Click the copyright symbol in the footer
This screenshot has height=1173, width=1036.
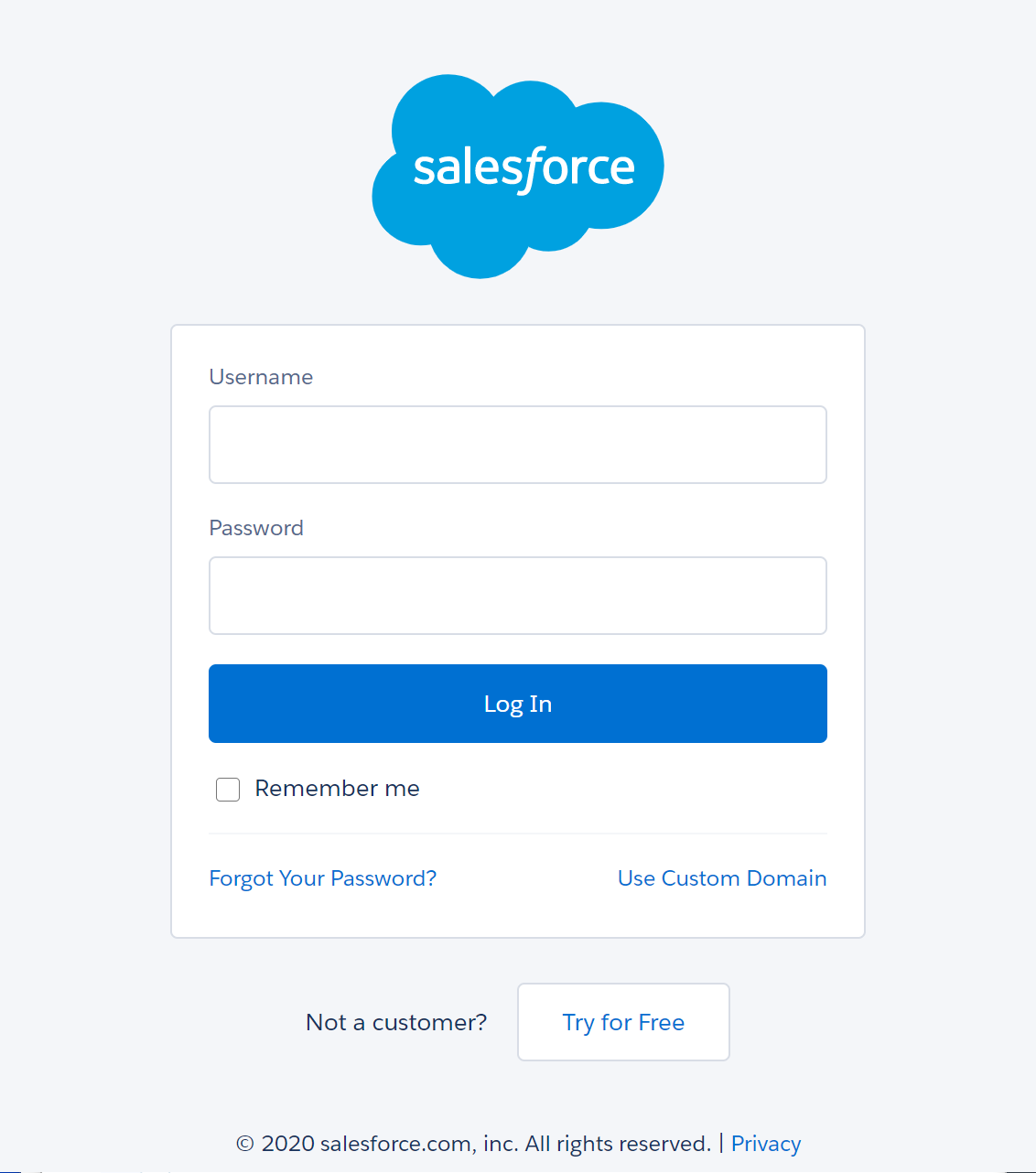point(244,1144)
